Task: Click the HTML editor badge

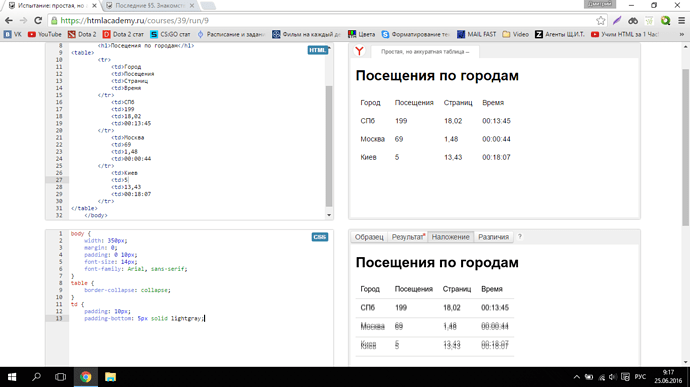Action: [317, 50]
